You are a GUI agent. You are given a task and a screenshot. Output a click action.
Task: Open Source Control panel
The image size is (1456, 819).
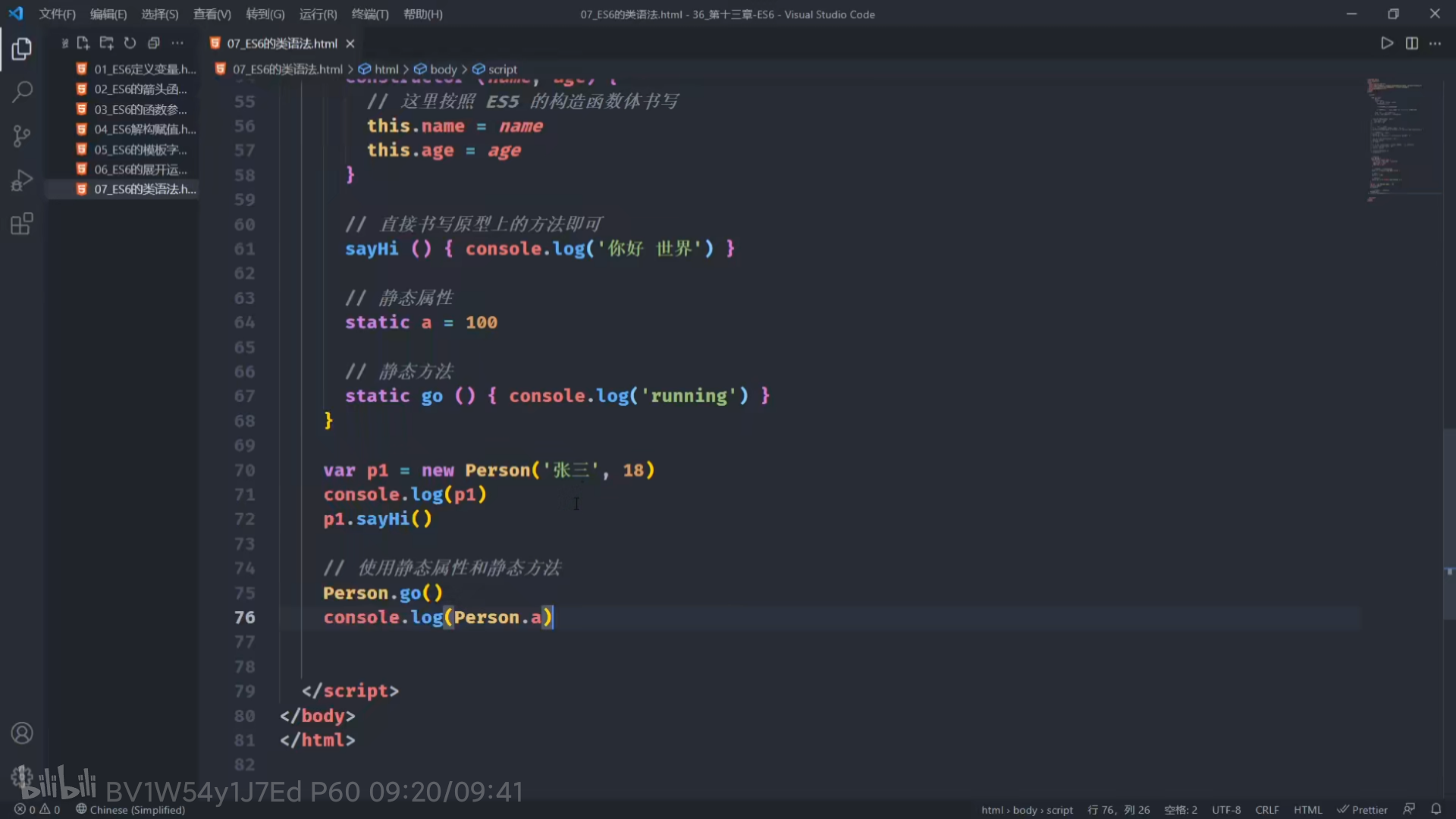[x=22, y=136]
